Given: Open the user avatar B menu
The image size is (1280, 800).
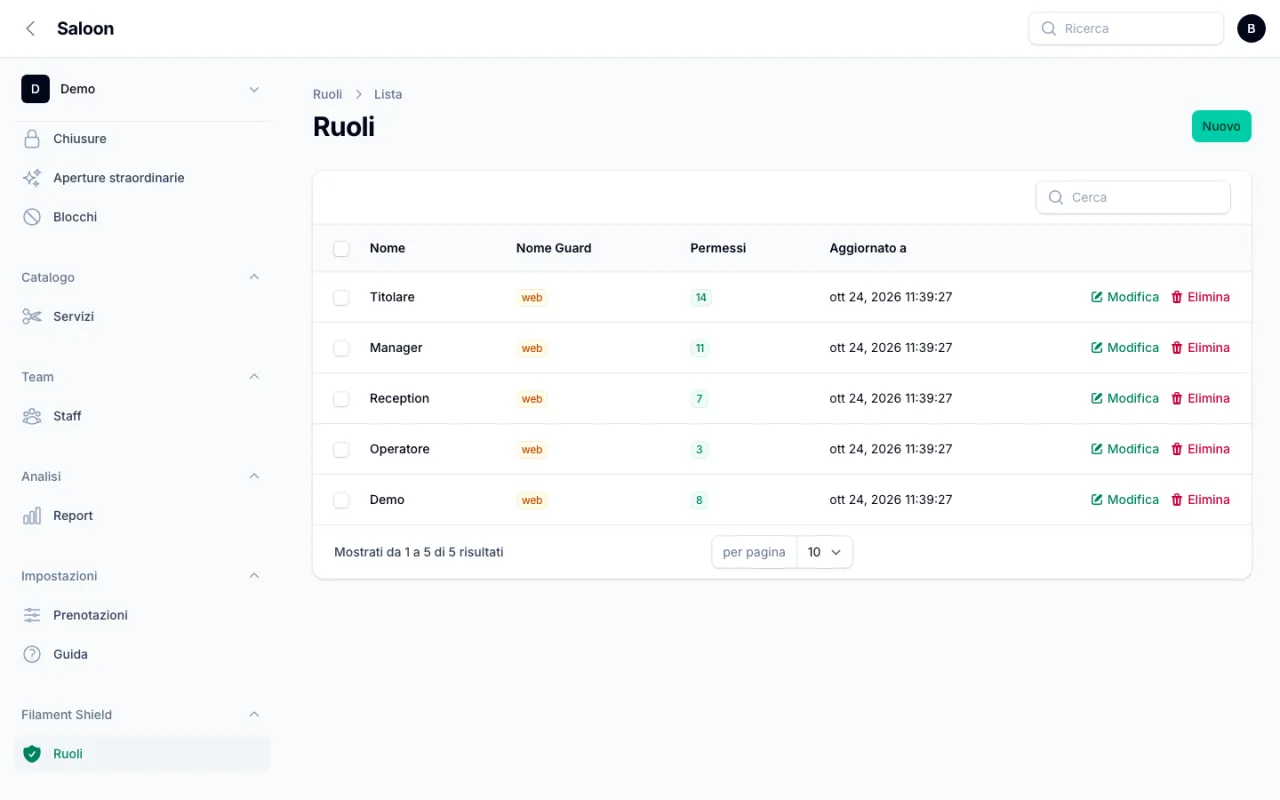Looking at the screenshot, I should pos(1251,29).
